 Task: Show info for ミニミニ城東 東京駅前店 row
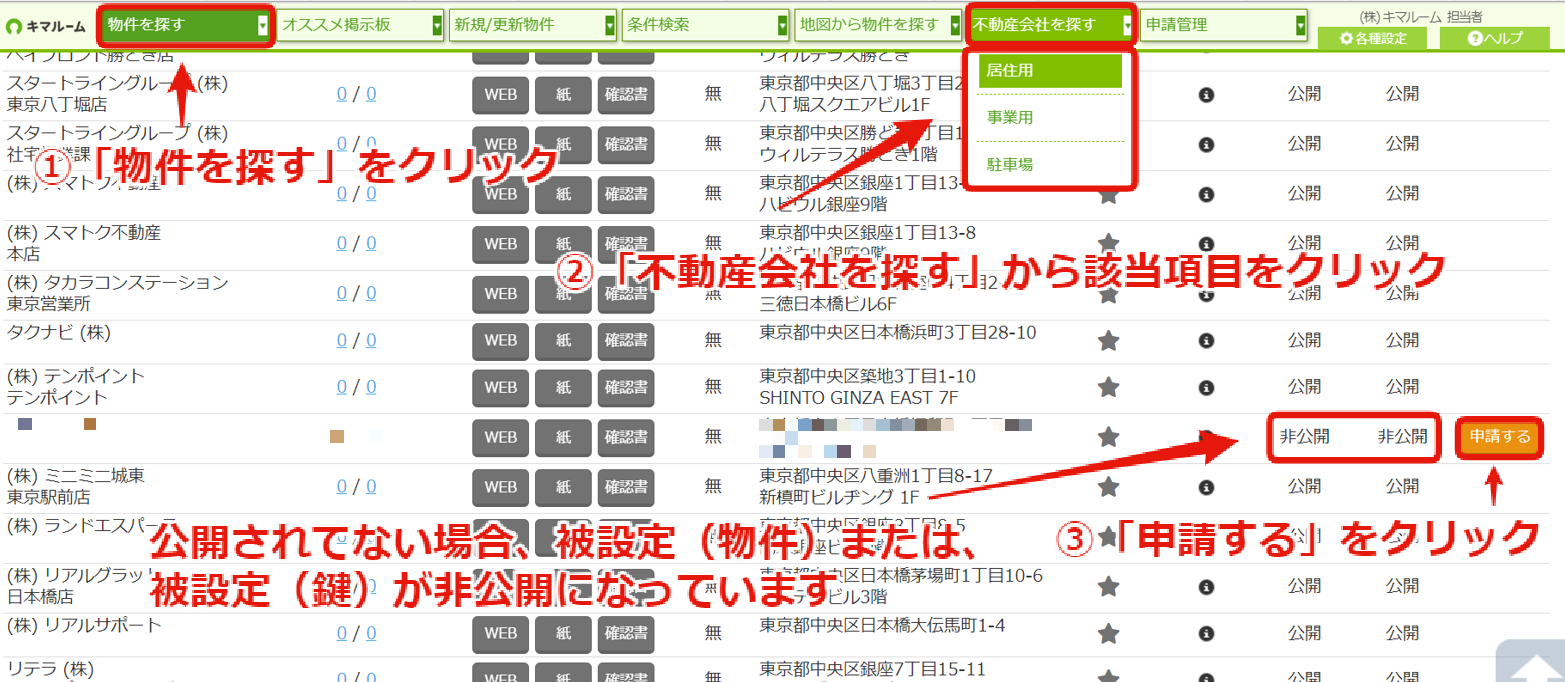tap(1206, 486)
